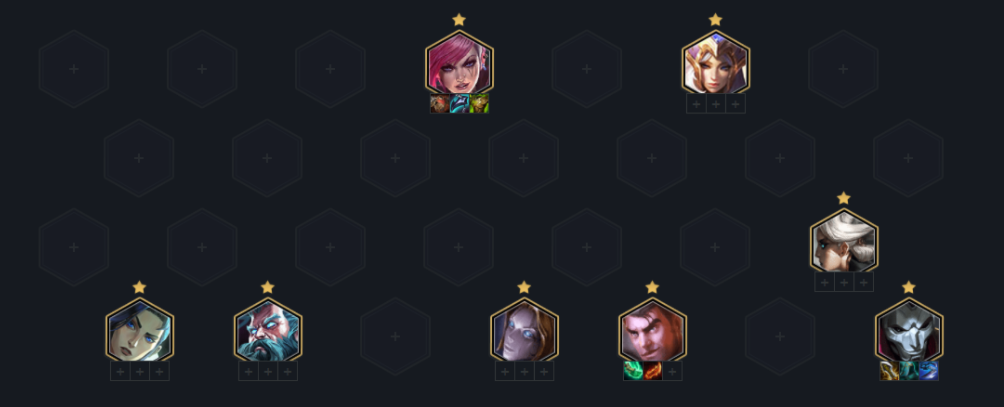Click the masked Jhin champion portrait
Viewport: 1004px width, 407px height.
(x=909, y=332)
